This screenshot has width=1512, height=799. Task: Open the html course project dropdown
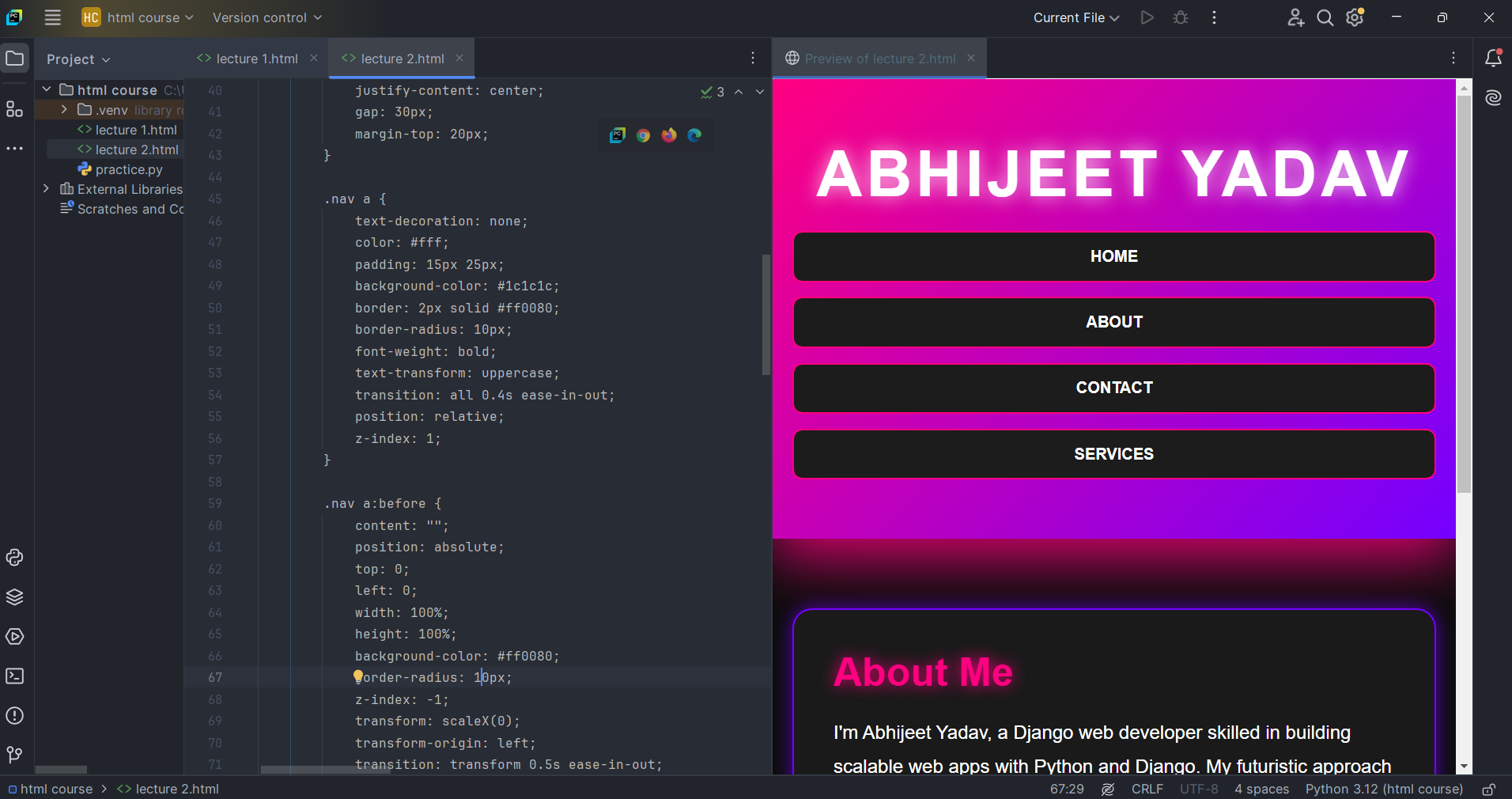[x=138, y=17]
